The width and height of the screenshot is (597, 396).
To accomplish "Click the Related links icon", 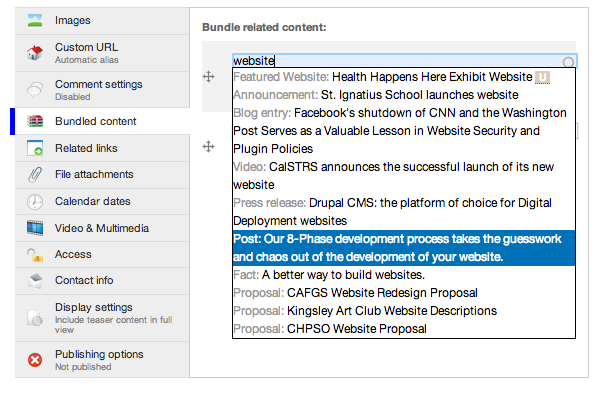I will [35, 148].
